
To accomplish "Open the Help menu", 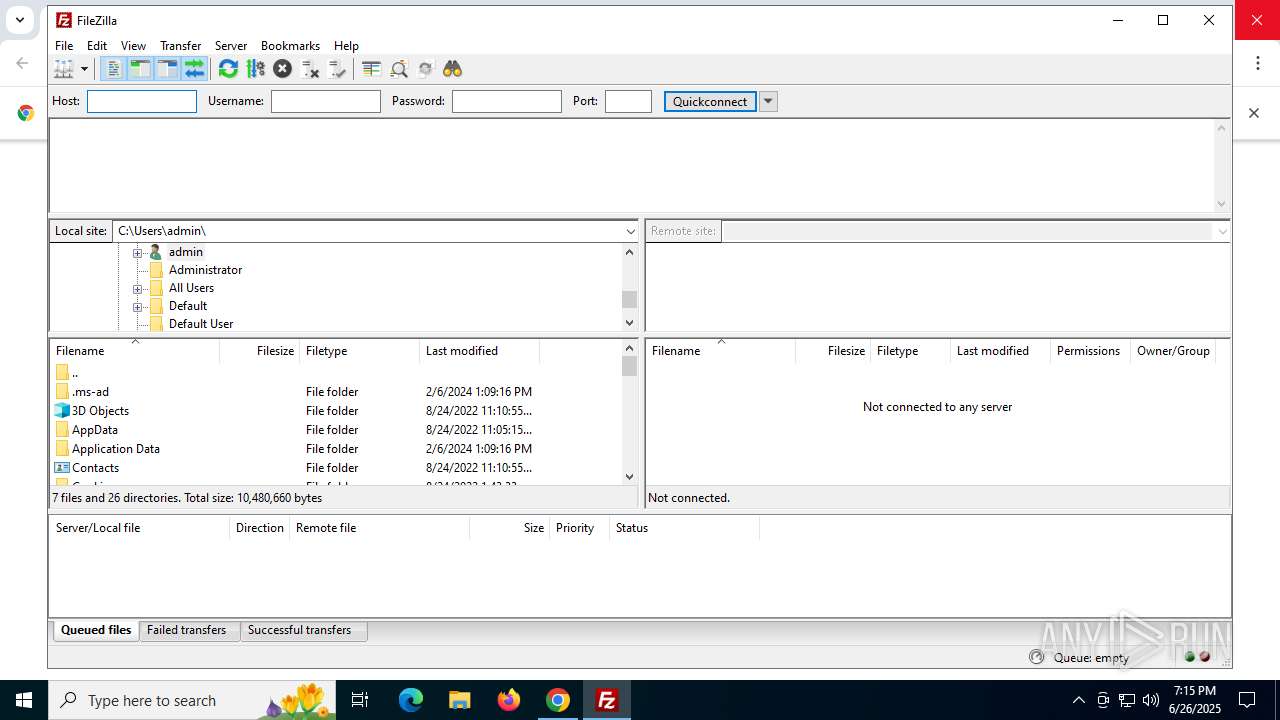I will 346,46.
